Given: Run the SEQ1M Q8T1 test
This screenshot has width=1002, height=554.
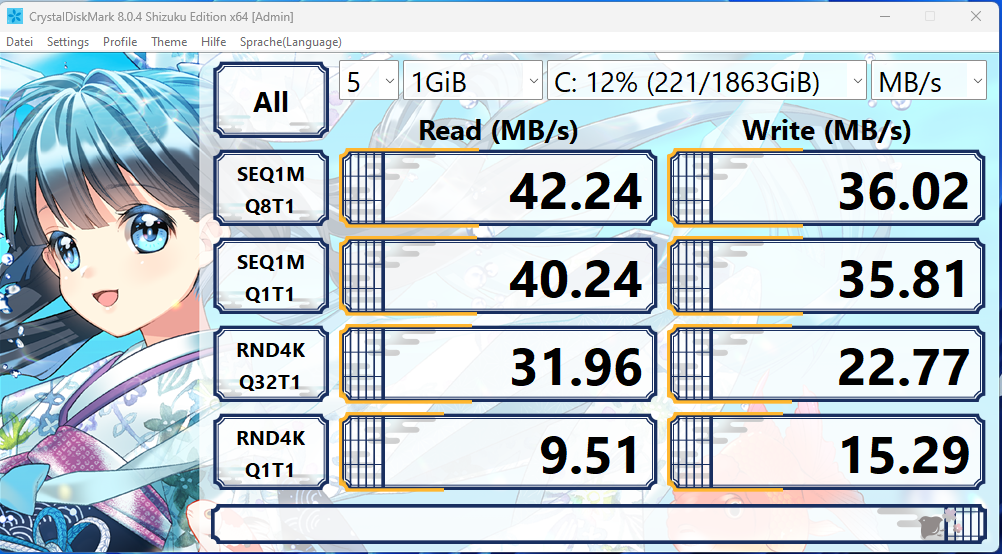Looking at the screenshot, I should point(271,189).
